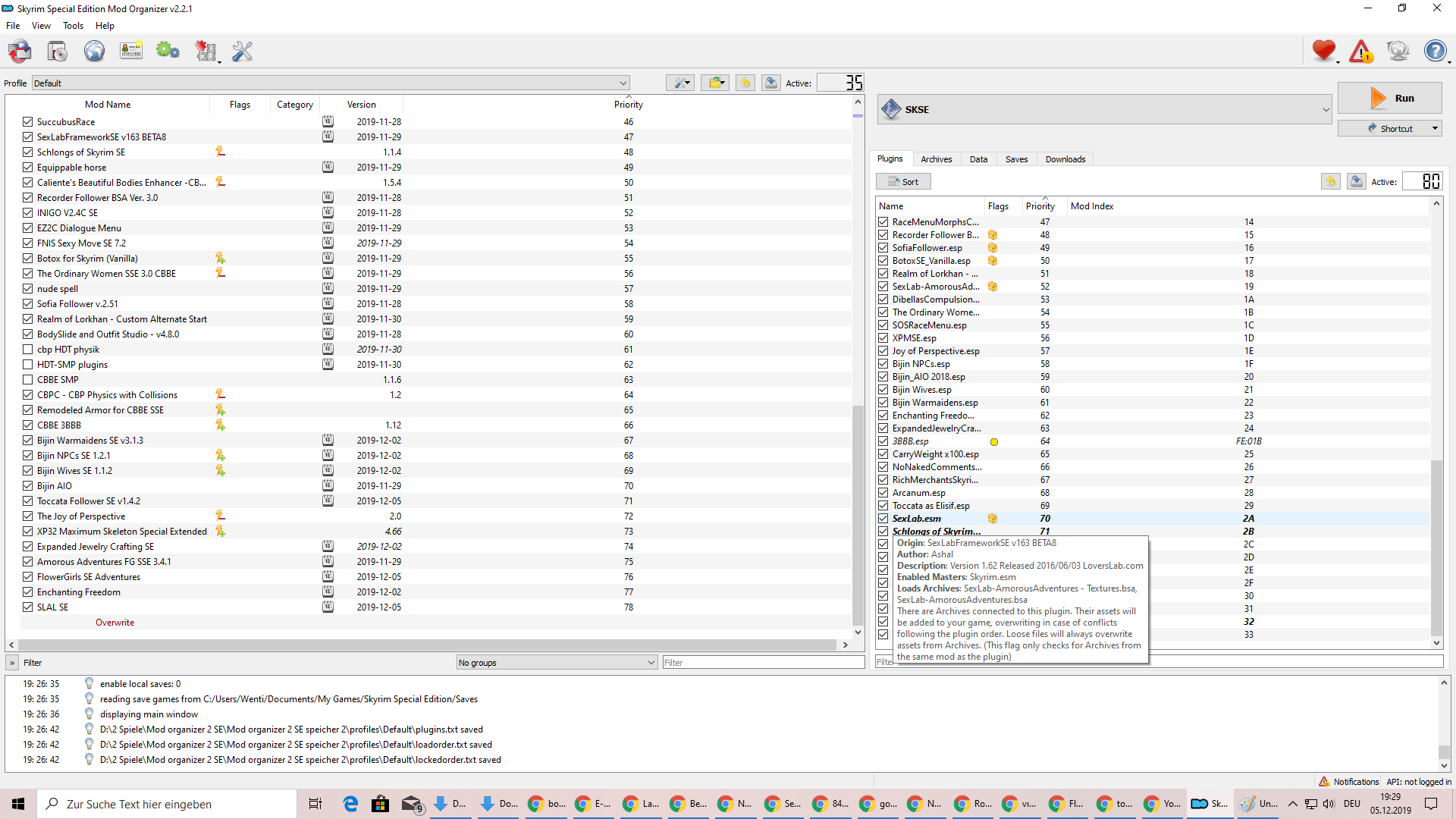The image size is (1456, 819).
Task: Uncheck the SLAL SE mod
Action: tap(27, 607)
